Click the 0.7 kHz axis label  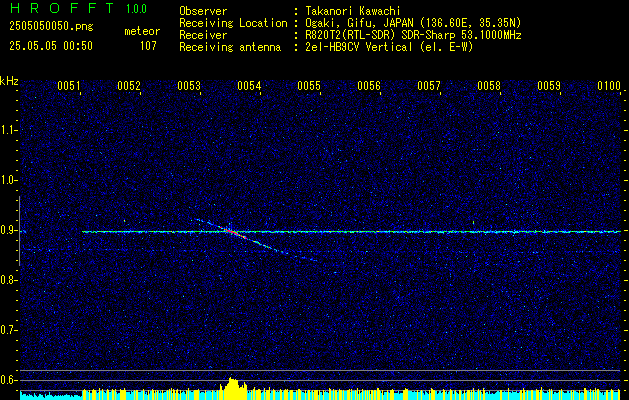[7, 331]
